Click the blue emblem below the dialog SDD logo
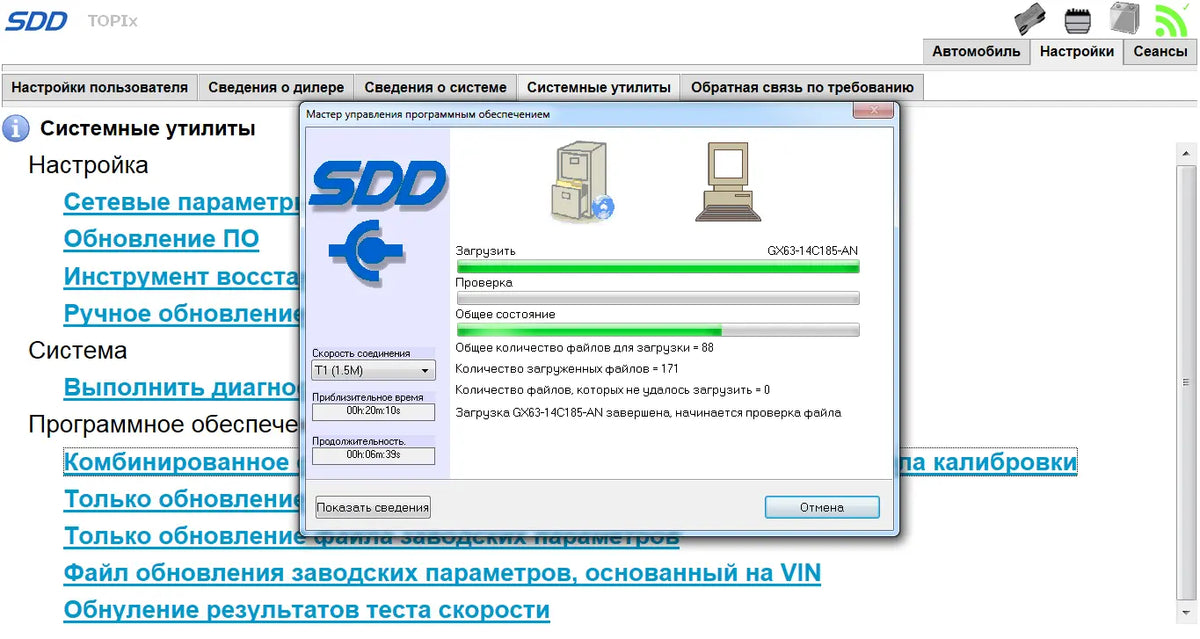Screen dimensions: 1200x639 (x=365, y=253)
